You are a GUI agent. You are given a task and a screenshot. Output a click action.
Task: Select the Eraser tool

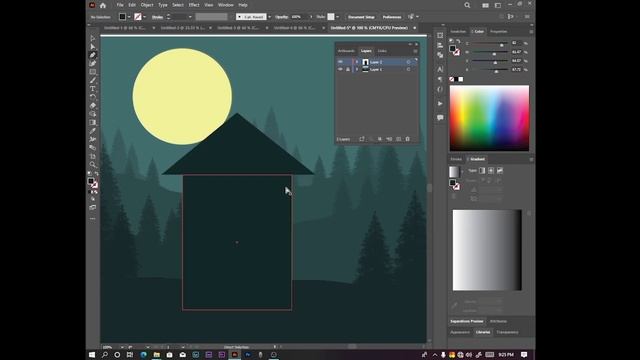(x=93, y=106)
